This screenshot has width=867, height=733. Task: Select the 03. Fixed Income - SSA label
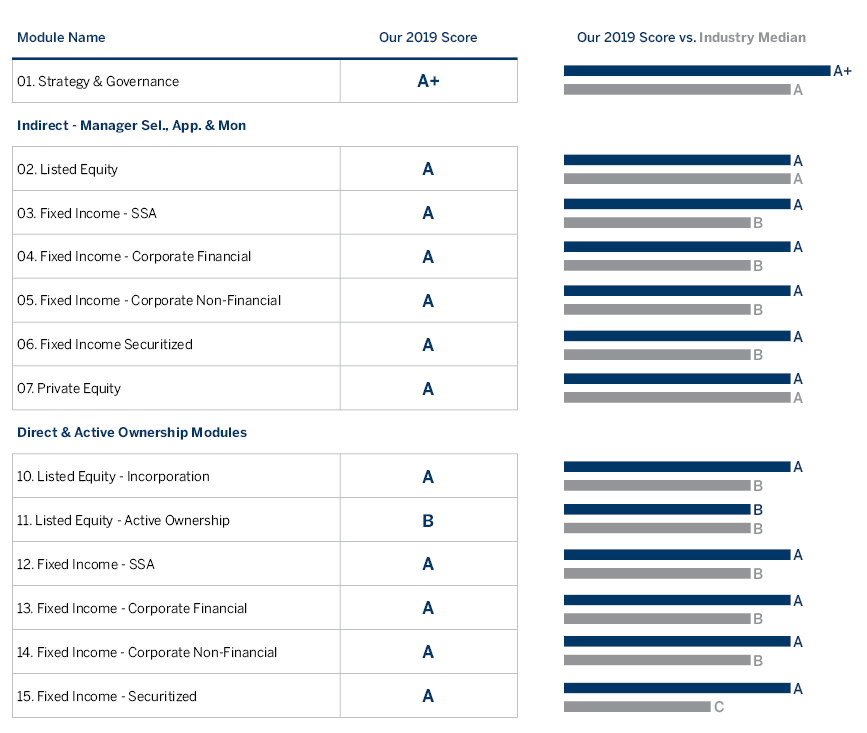(x=87, y=213)
